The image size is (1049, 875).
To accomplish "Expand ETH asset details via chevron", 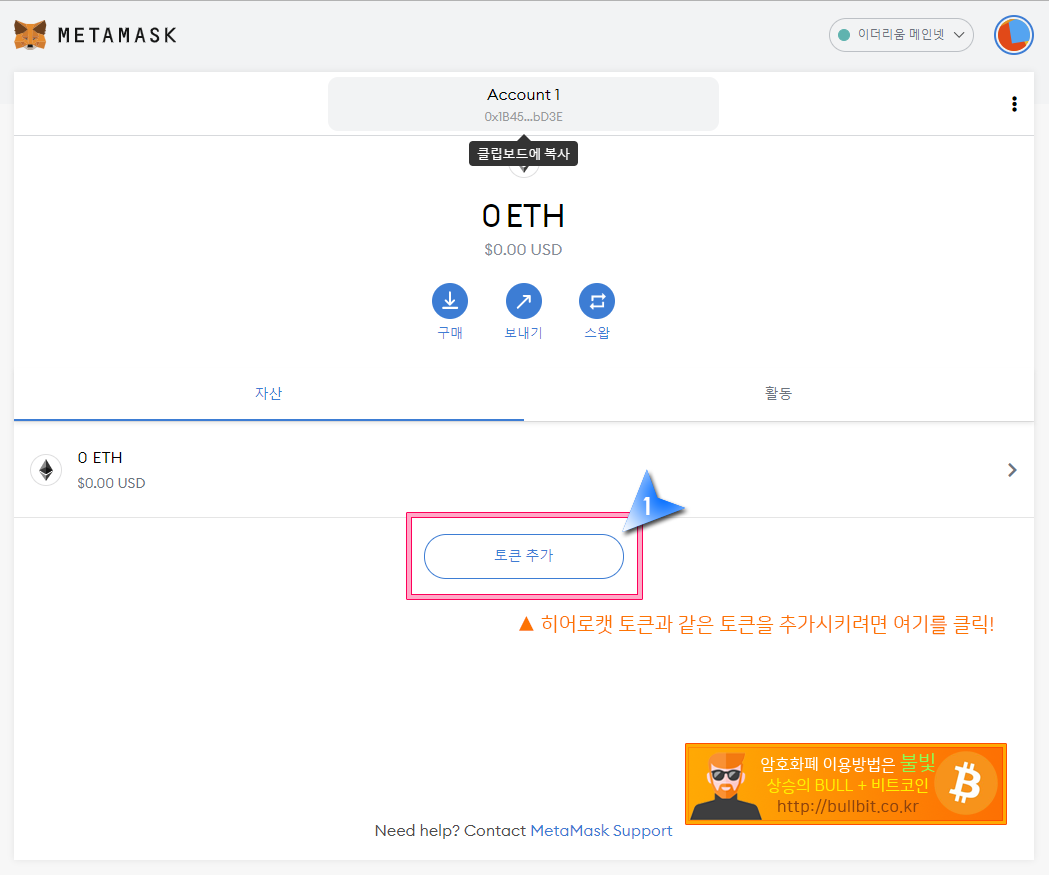I will 1012,470.
